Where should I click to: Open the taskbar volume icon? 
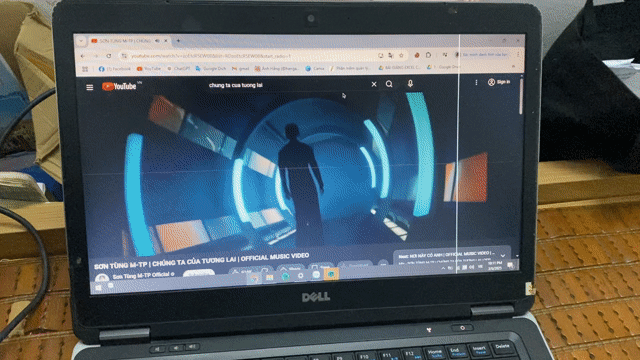pos(472,267)
